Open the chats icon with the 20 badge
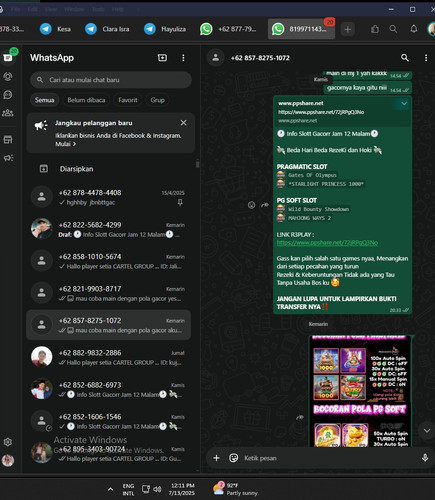The image size is (435, 500). pyautogui.click(x=8, y=58)
